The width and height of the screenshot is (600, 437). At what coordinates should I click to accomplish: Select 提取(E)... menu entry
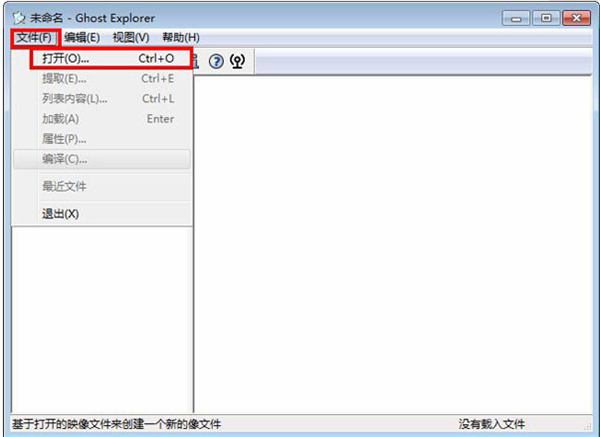(x=102, y=79)
